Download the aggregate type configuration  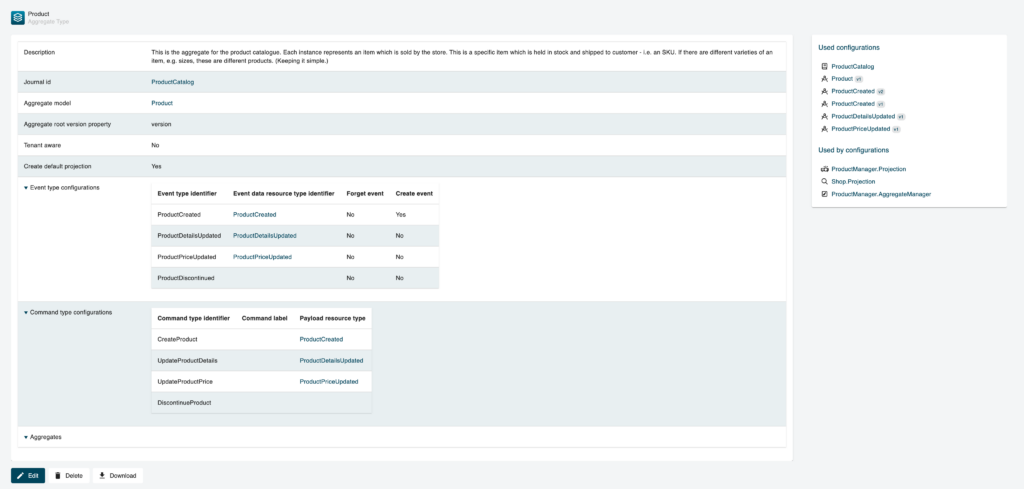(118, 475)
